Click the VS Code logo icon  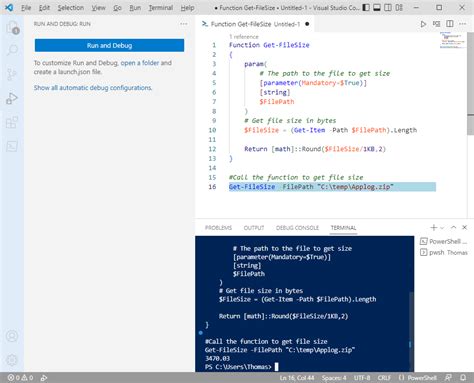click(9, 7)
